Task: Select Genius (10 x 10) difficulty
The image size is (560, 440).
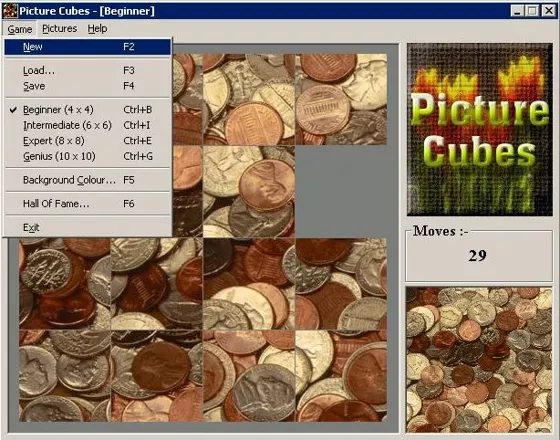Action: (88, 156)
